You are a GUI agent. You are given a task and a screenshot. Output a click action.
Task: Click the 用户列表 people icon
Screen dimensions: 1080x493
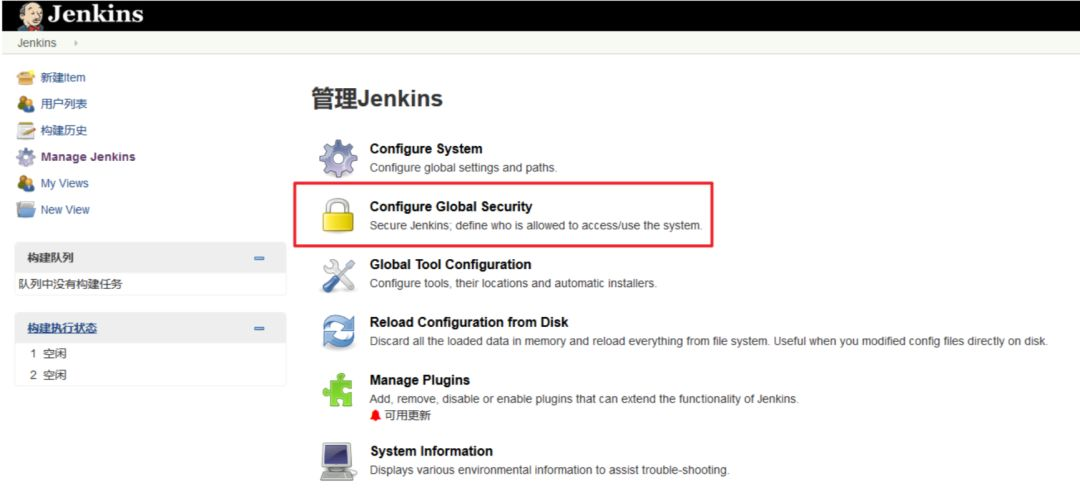25,104
